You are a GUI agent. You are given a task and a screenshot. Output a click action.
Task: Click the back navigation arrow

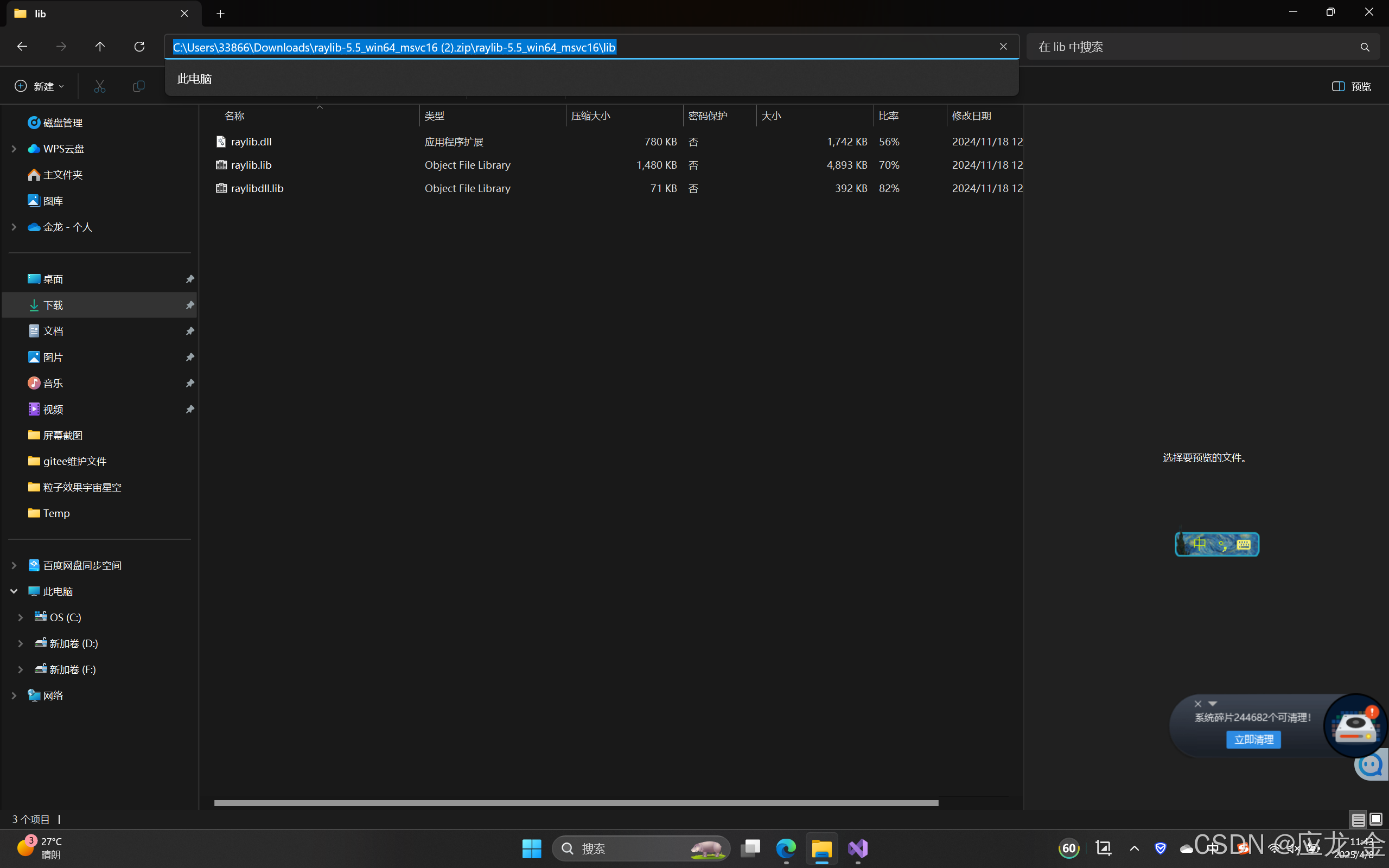[22, 47]
